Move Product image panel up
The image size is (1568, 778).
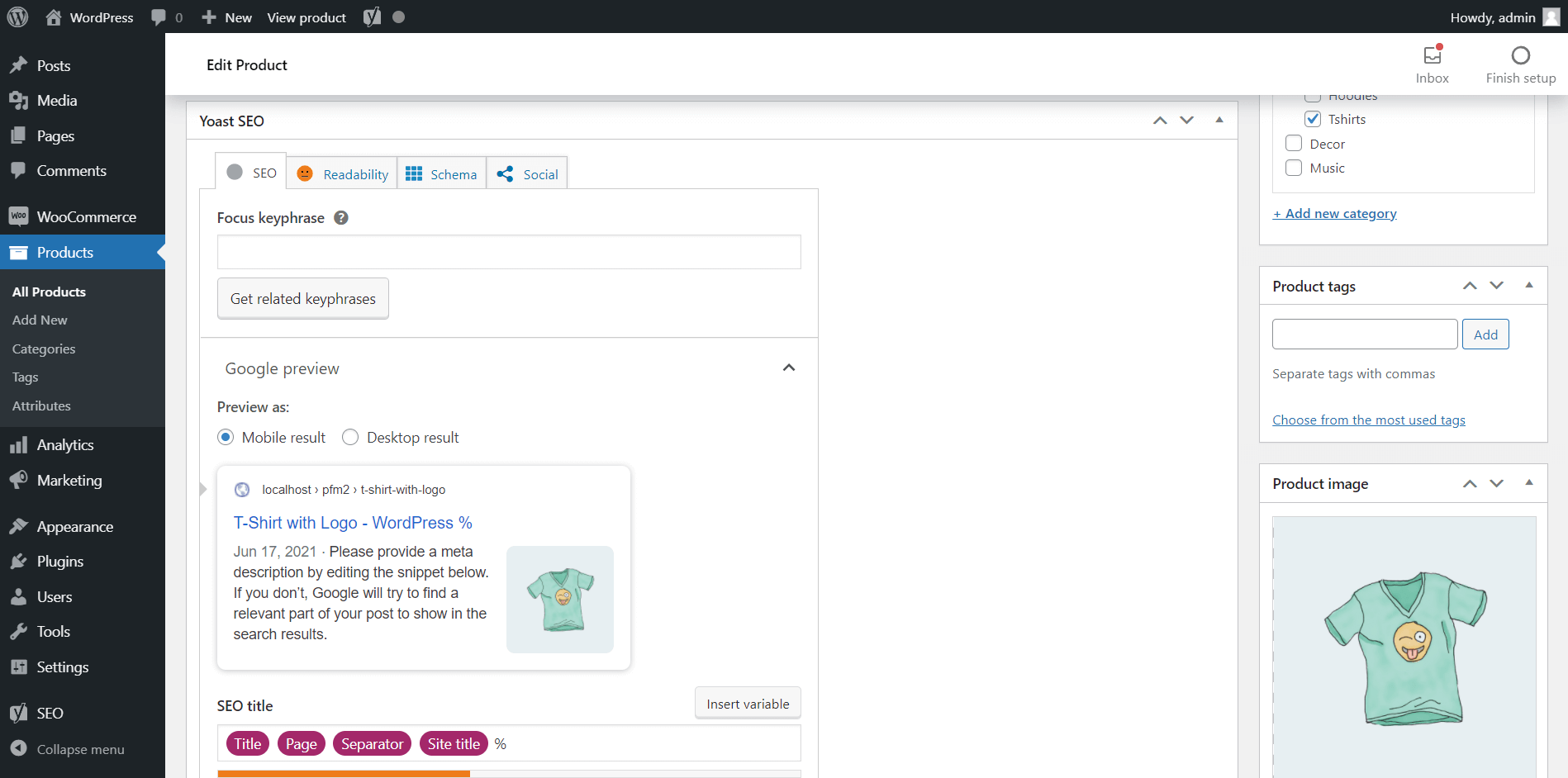(1470, 484)
